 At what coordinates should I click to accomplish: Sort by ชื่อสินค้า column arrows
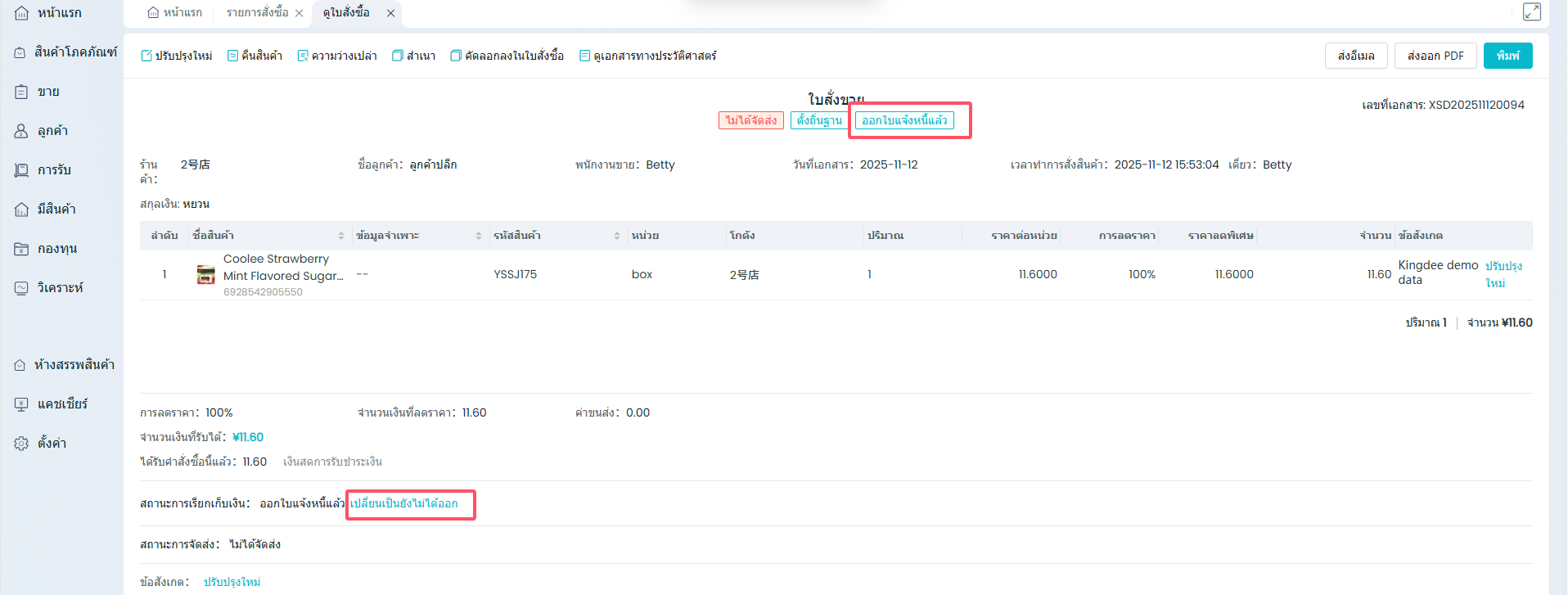click(341, 236)
